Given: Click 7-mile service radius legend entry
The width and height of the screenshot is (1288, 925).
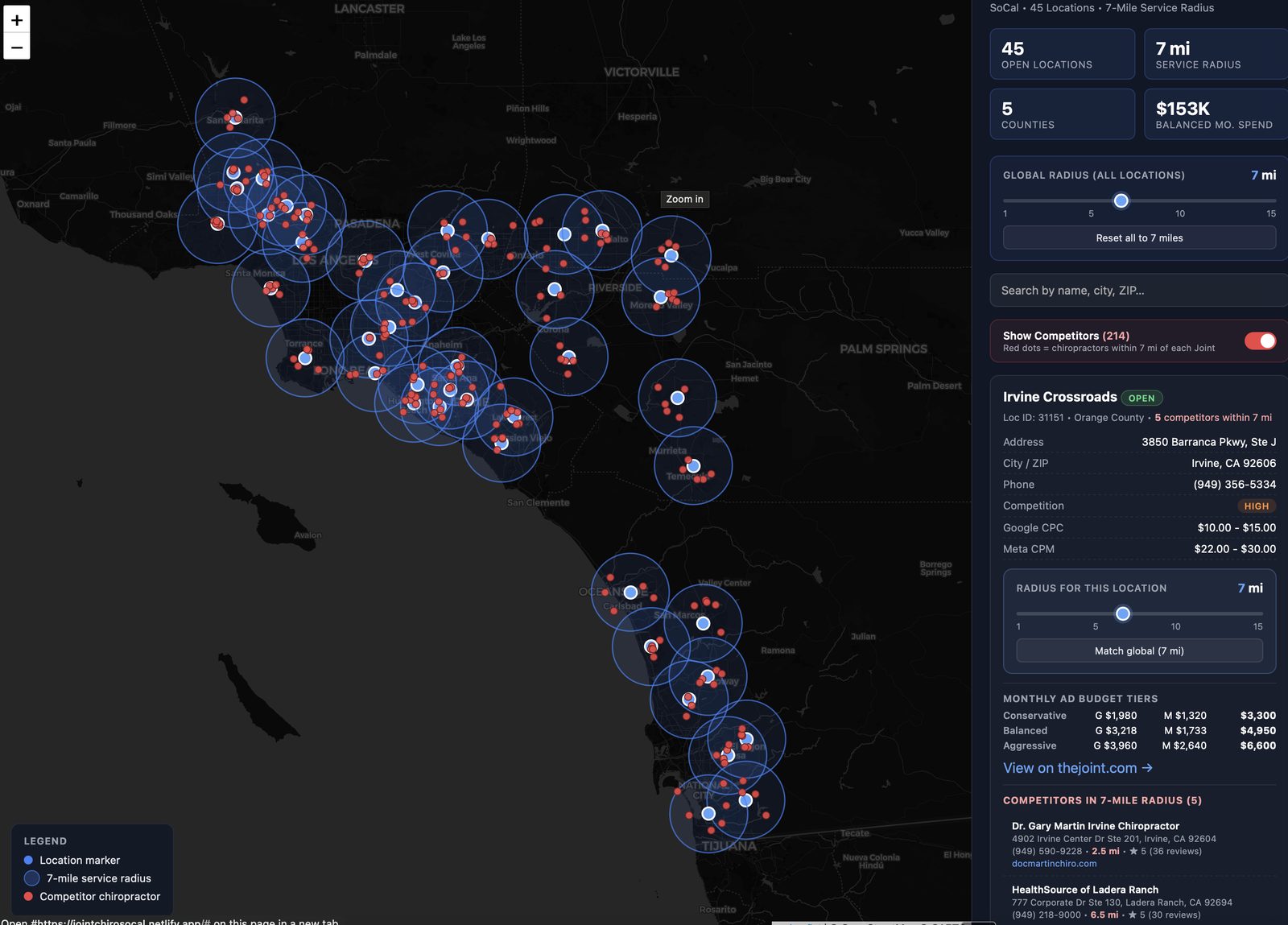Looking at the screenshot, I should 88,878.
